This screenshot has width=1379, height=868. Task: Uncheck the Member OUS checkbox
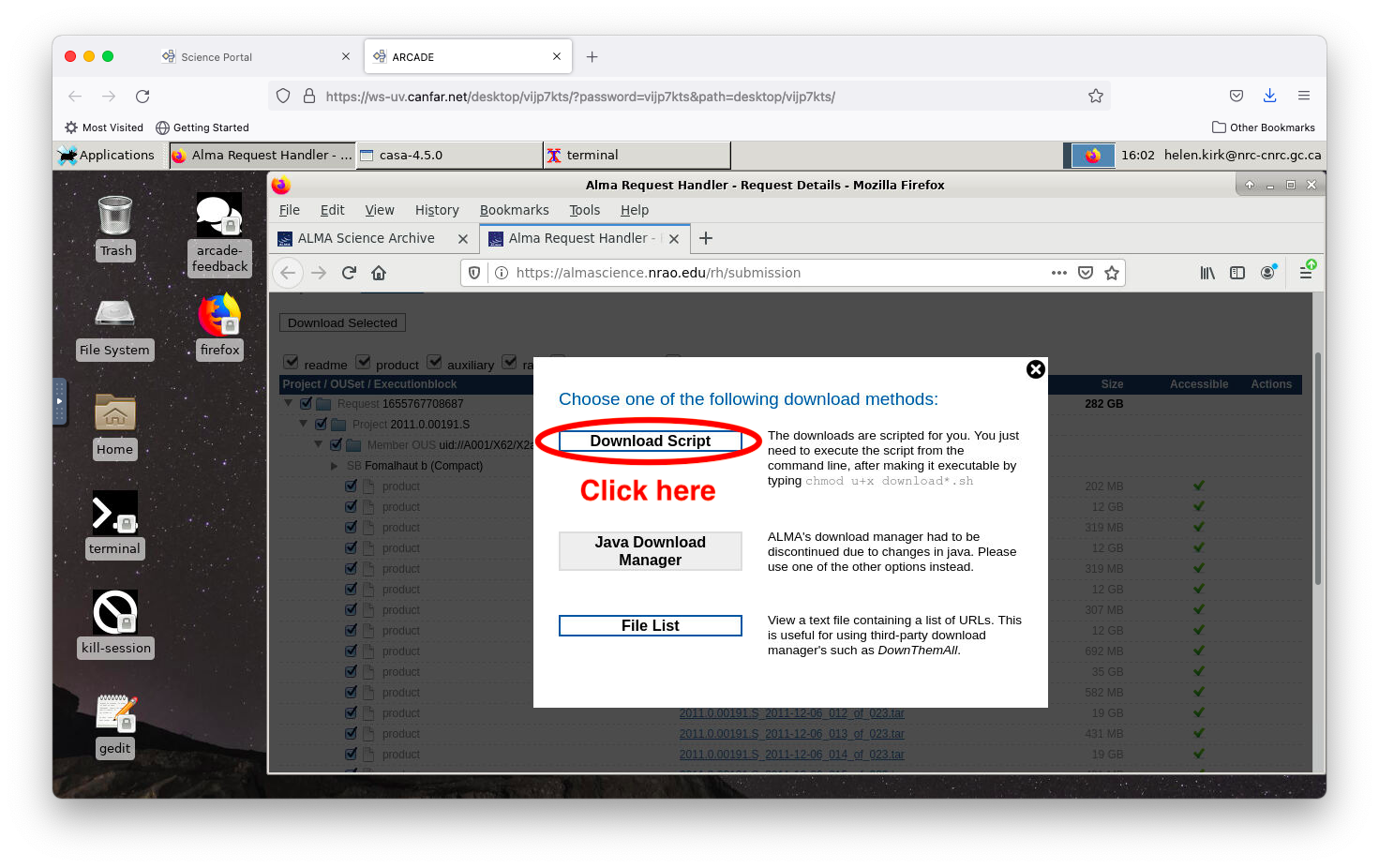point(336,445)
